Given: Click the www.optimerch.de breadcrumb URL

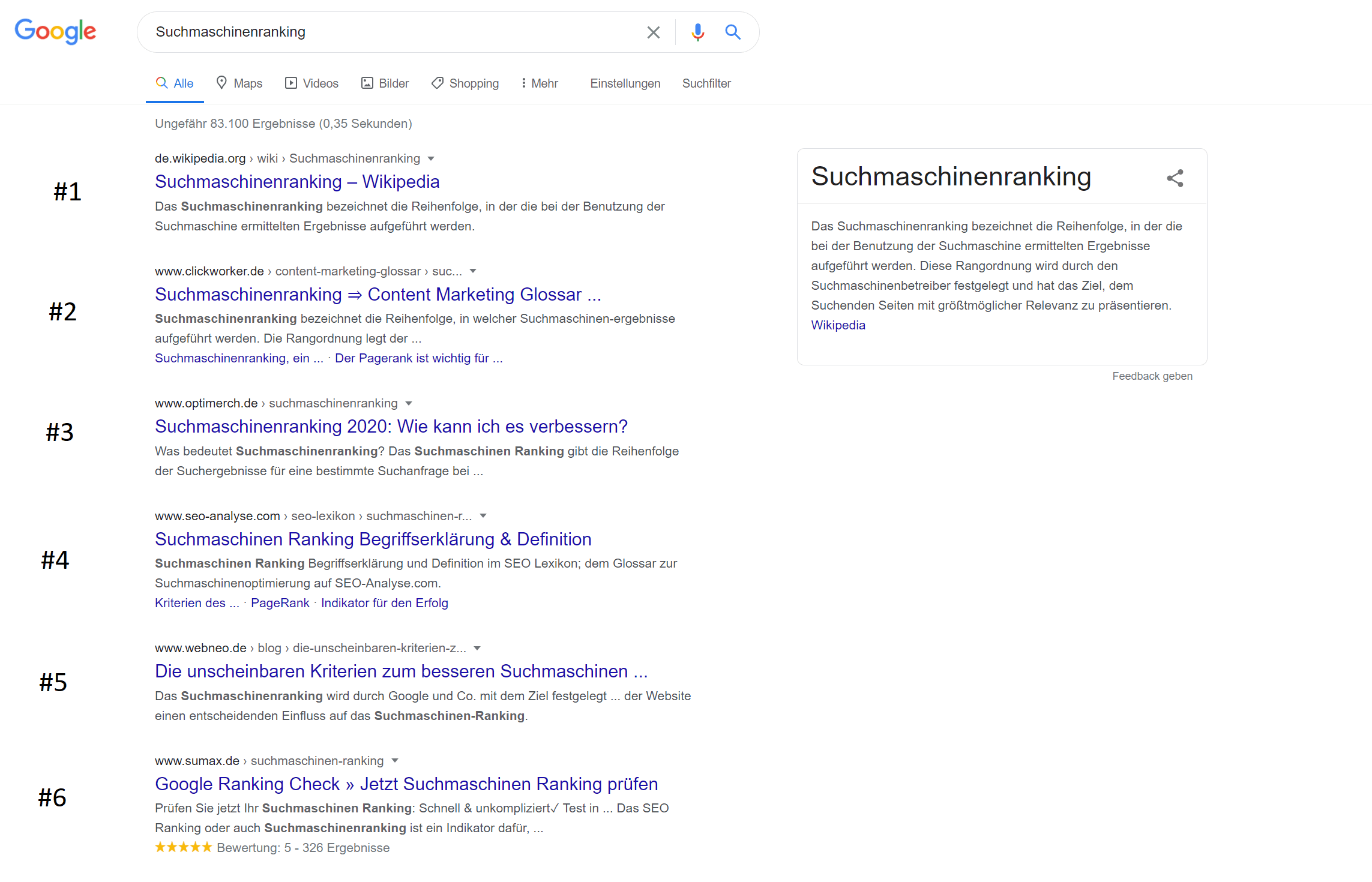Looking at the screenshot, I should coord(276,403).
